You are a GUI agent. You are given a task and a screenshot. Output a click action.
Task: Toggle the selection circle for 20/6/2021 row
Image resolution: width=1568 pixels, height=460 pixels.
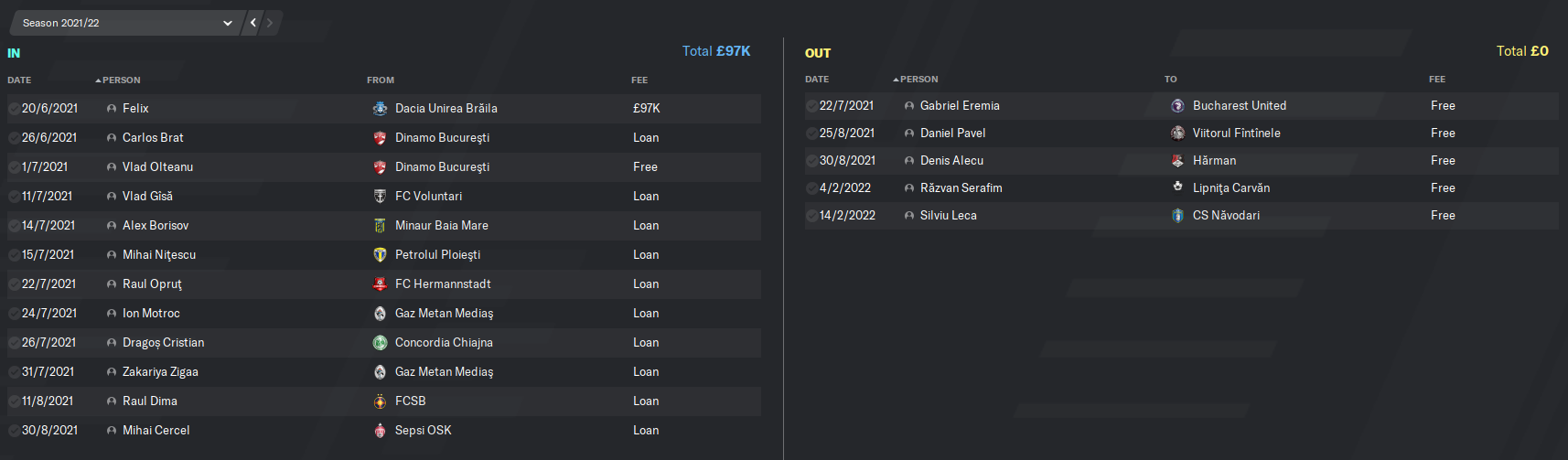[14, 108]
